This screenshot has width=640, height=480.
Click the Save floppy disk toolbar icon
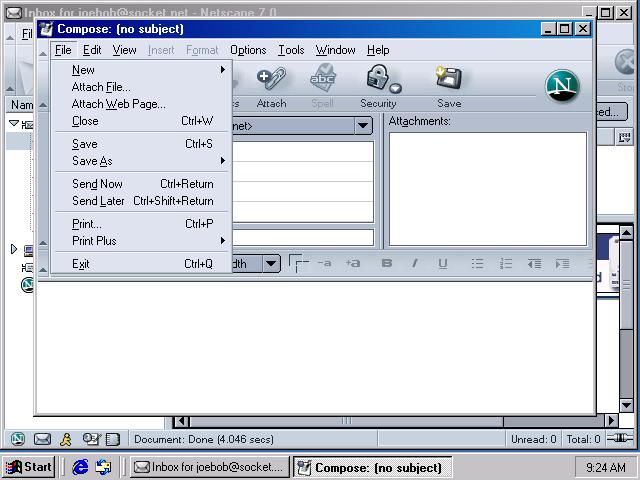click(x=449, y=78)
